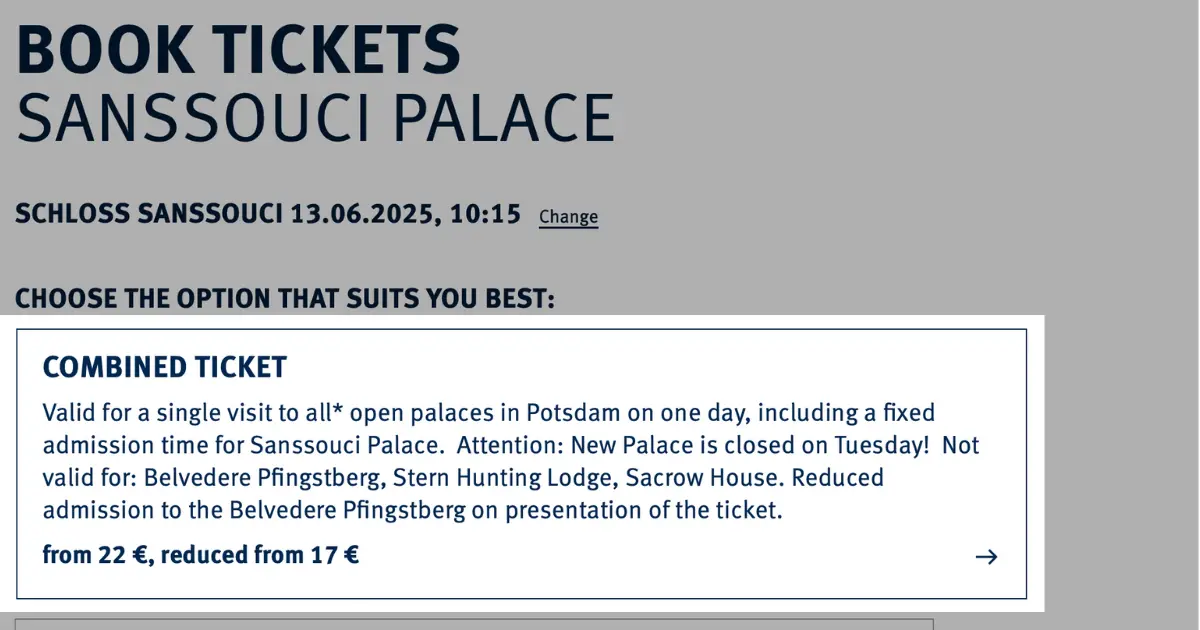Click the right arrow in Combined Ticket card
This screenshot has height=630, width=1200.
986,557
